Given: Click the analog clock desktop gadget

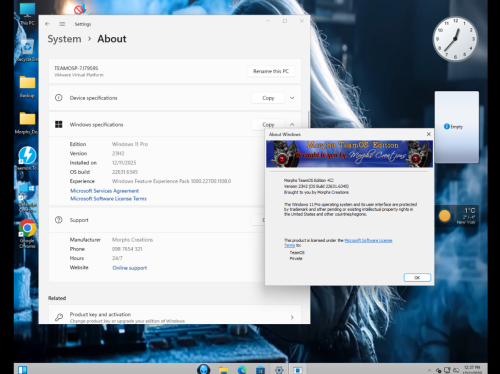Looking at the screenshot, I should (455, 39).
